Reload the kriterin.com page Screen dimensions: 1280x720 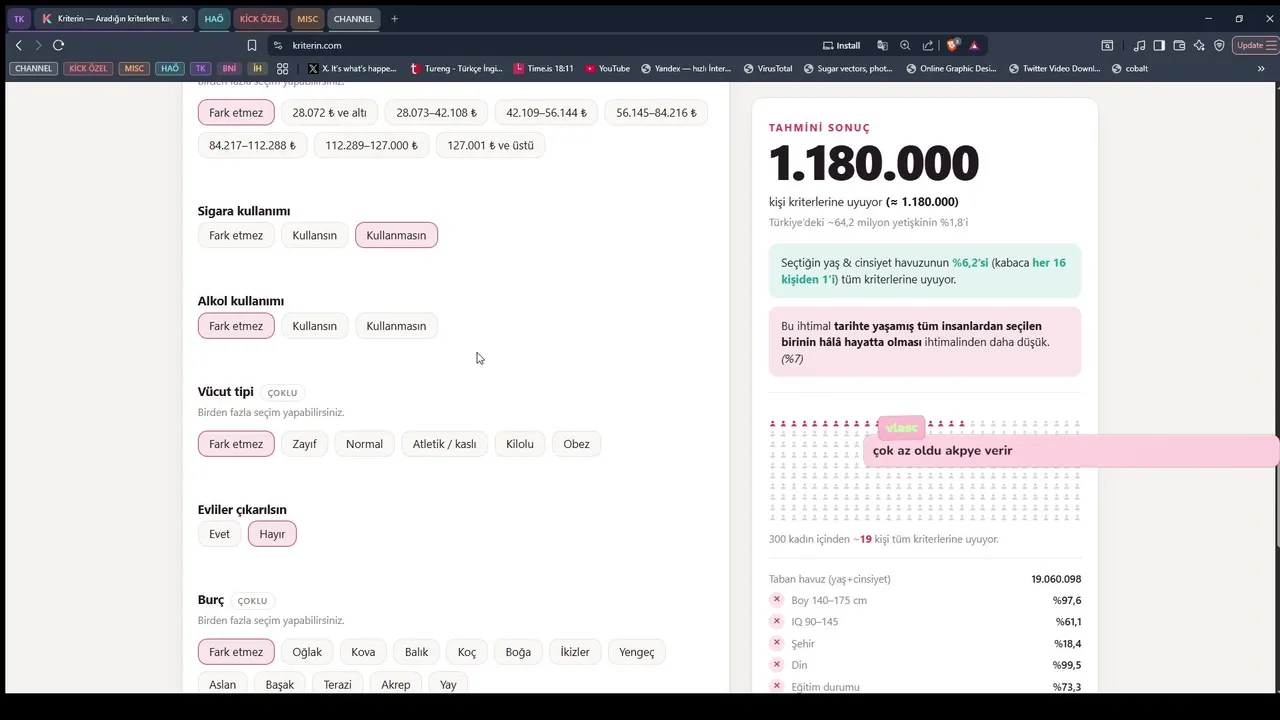click(x=58, y=45)
